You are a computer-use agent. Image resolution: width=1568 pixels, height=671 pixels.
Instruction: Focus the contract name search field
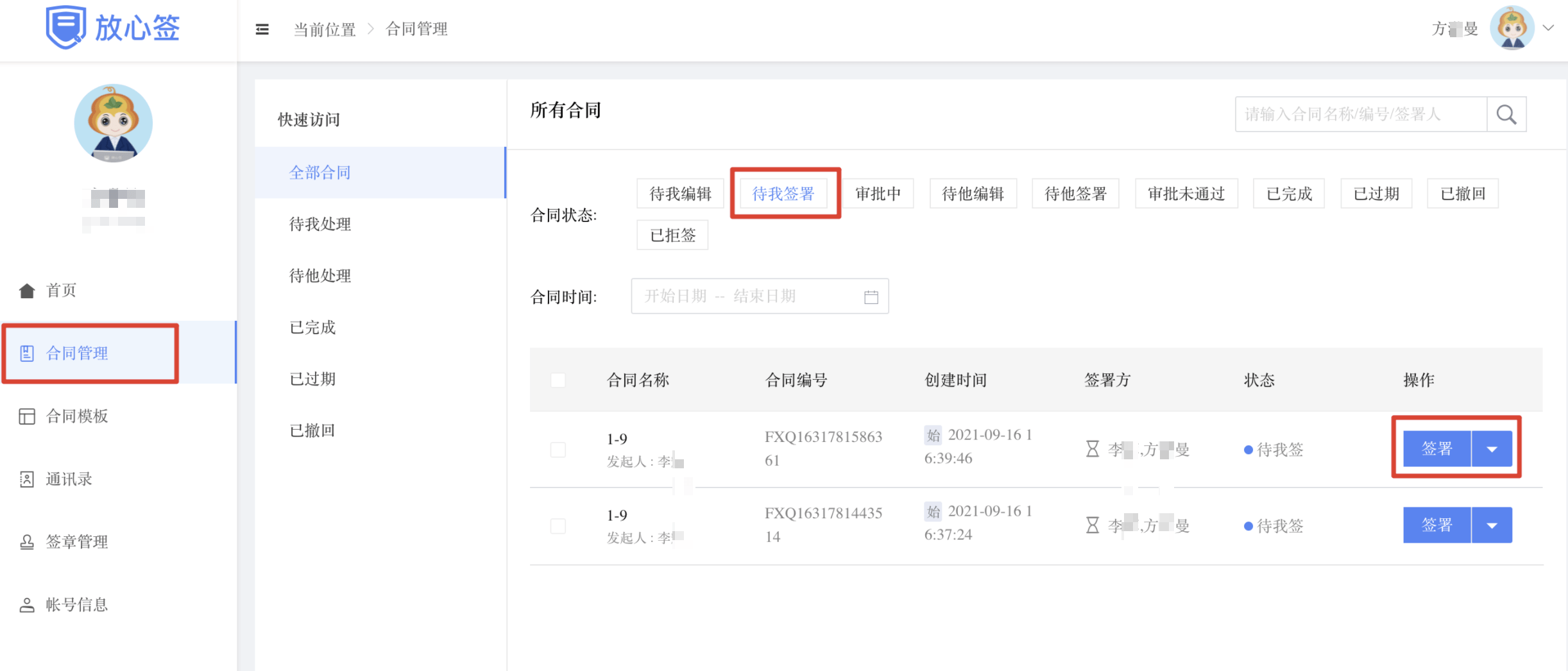tap(1361, 114)
